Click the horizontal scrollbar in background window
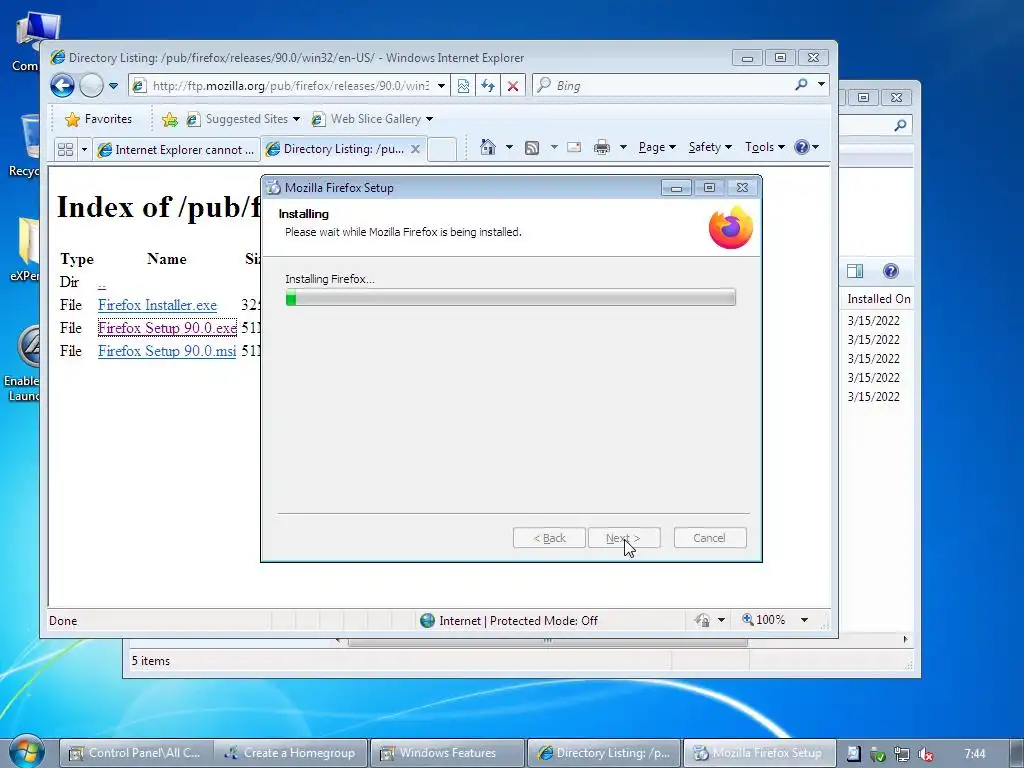This screenshot has height=768, width=1024. 547,641
